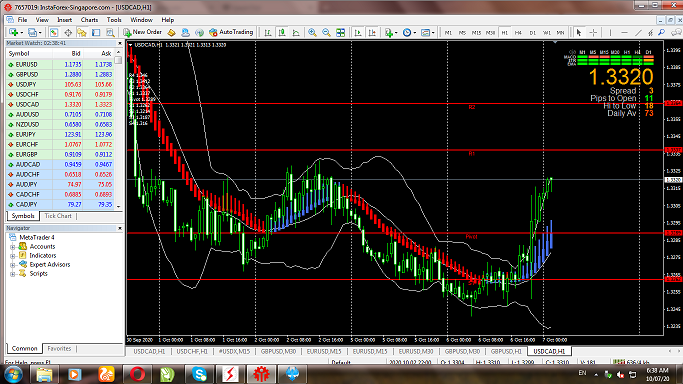Close the Navigator panel
The width and height of the screenshot is (683, 384).
[x=120, y=228]
